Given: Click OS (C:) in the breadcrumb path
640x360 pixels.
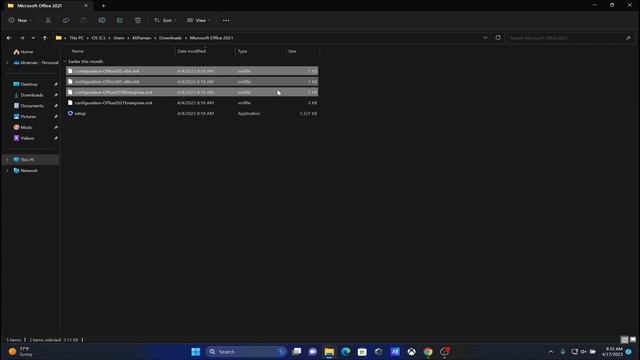Looking at the screenshot, I should [x=98, y=38].
